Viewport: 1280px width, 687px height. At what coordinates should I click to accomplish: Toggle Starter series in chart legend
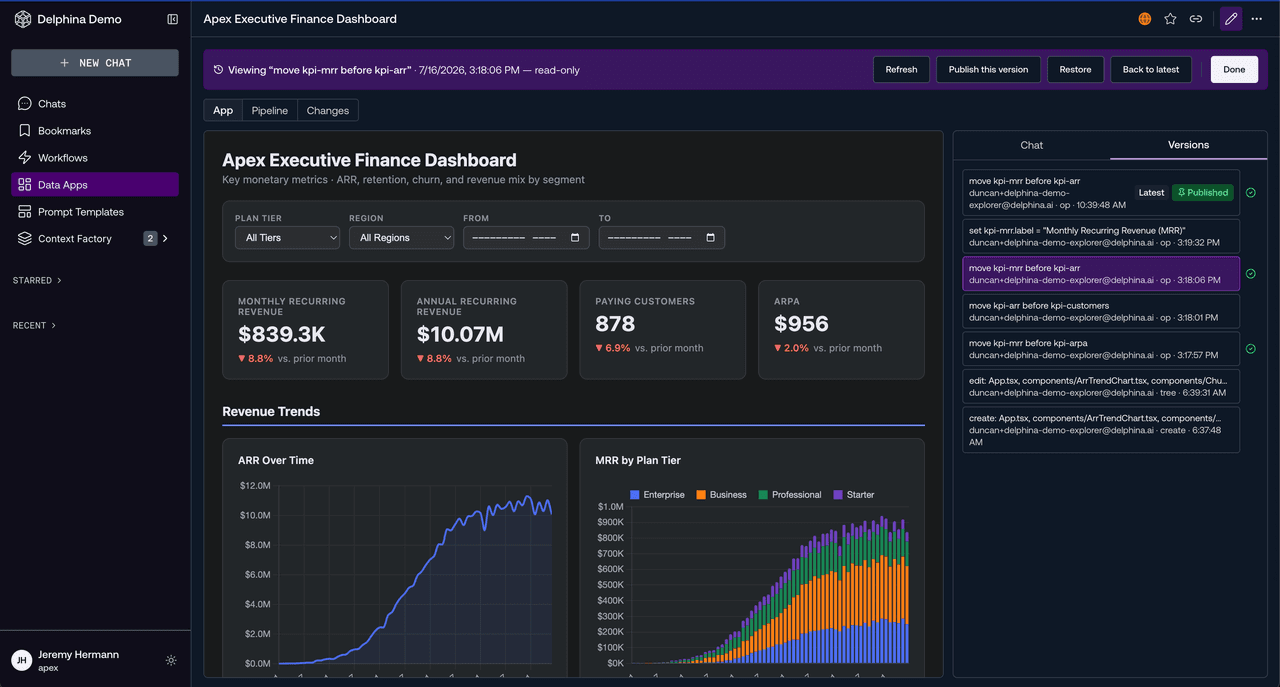click(x=853, y=494)
